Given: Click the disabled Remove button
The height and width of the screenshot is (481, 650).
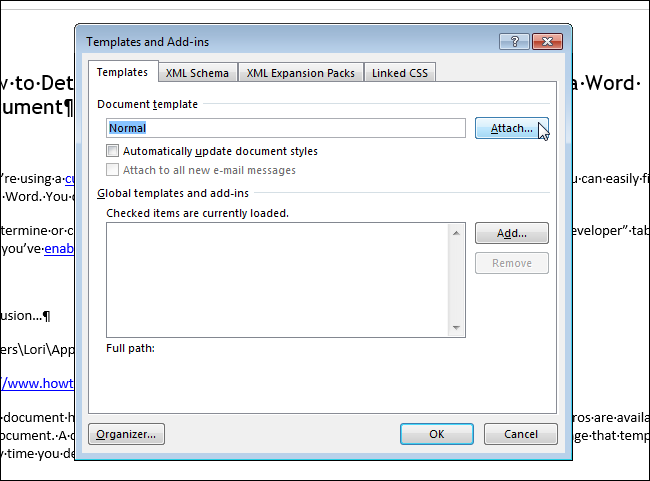Looking at the screenshot, I should coord(512,263).
